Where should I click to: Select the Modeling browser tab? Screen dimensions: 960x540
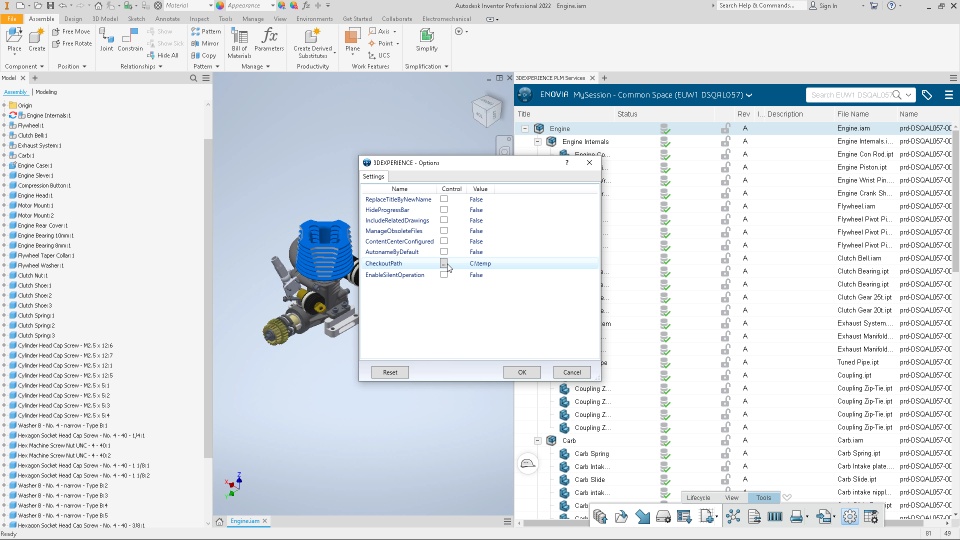coord(46,92)
